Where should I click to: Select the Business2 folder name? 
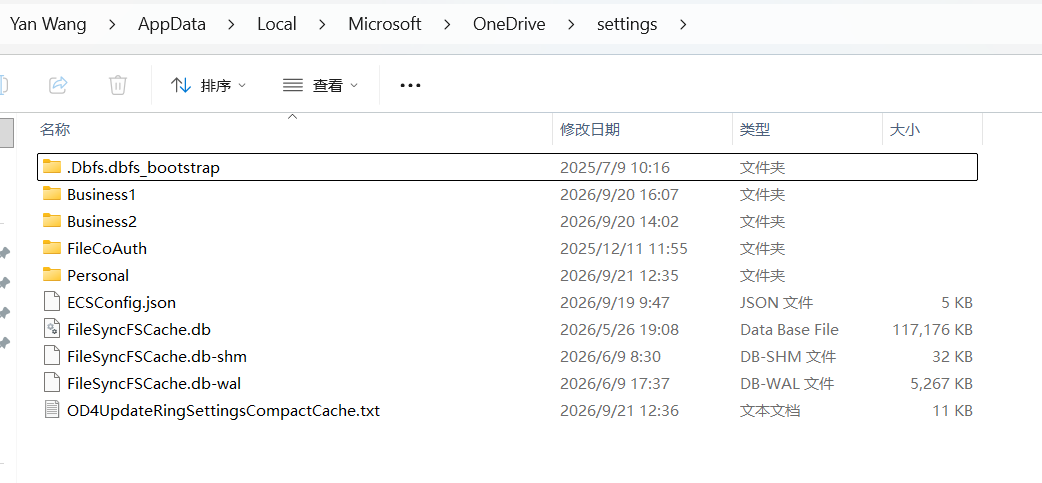coord(102,221)
